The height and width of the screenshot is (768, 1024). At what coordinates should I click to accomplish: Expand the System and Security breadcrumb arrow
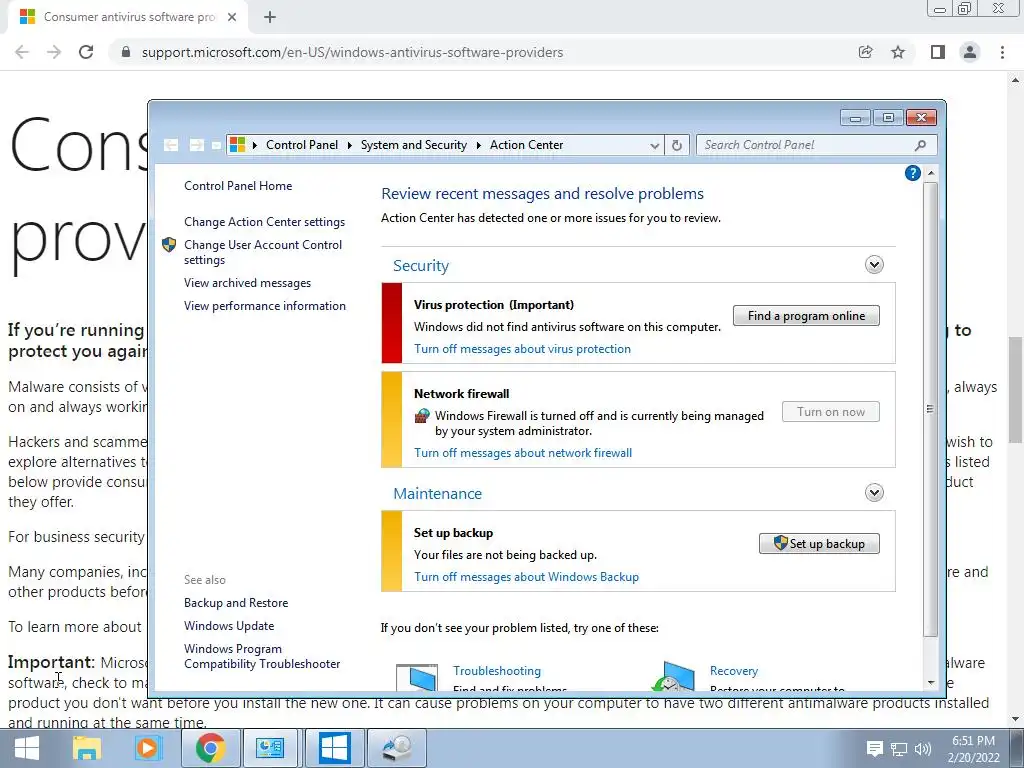pos(479,145)
